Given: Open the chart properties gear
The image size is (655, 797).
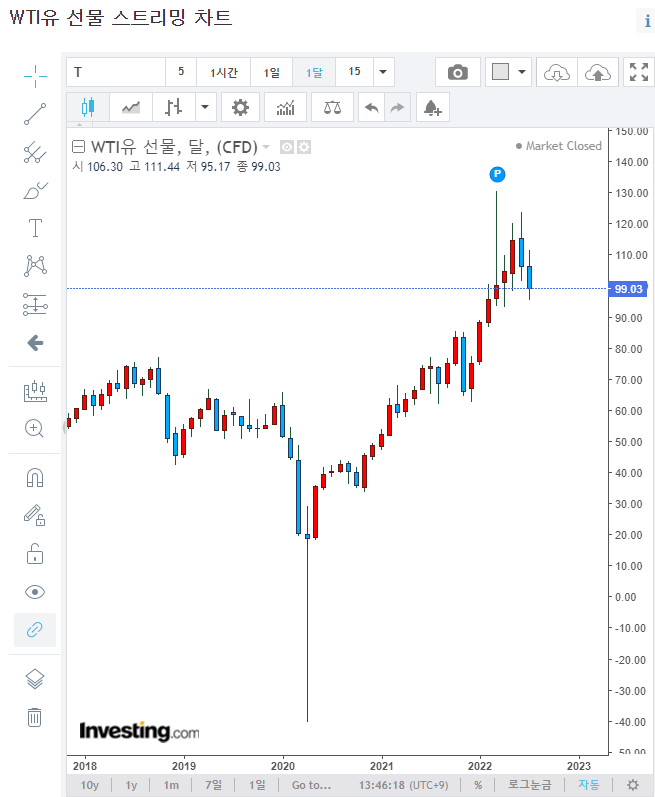Looking at the screenshot, I should (240, 107).
